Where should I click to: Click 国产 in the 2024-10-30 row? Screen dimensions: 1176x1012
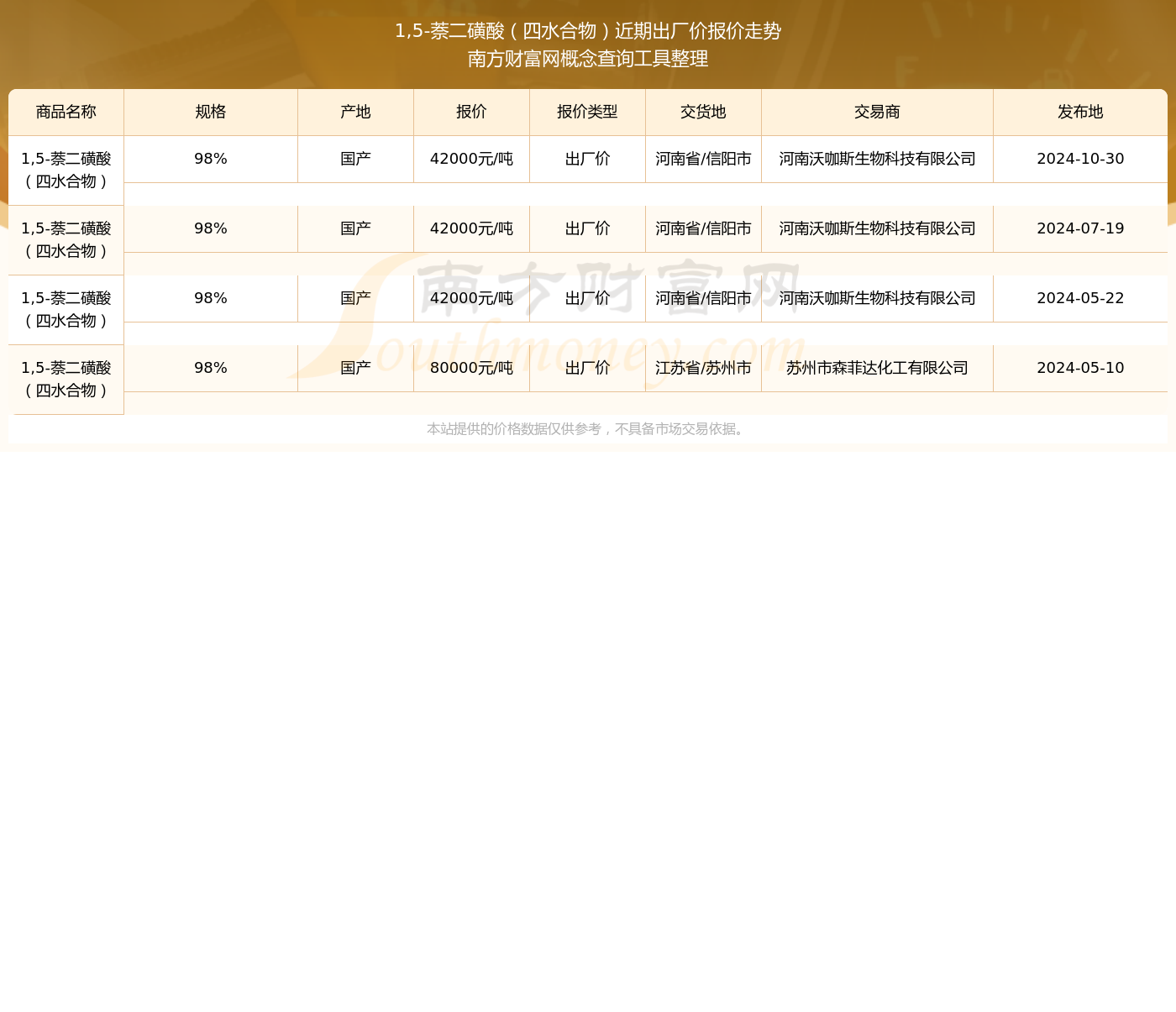pyautogui.click(x=356, y=160)
